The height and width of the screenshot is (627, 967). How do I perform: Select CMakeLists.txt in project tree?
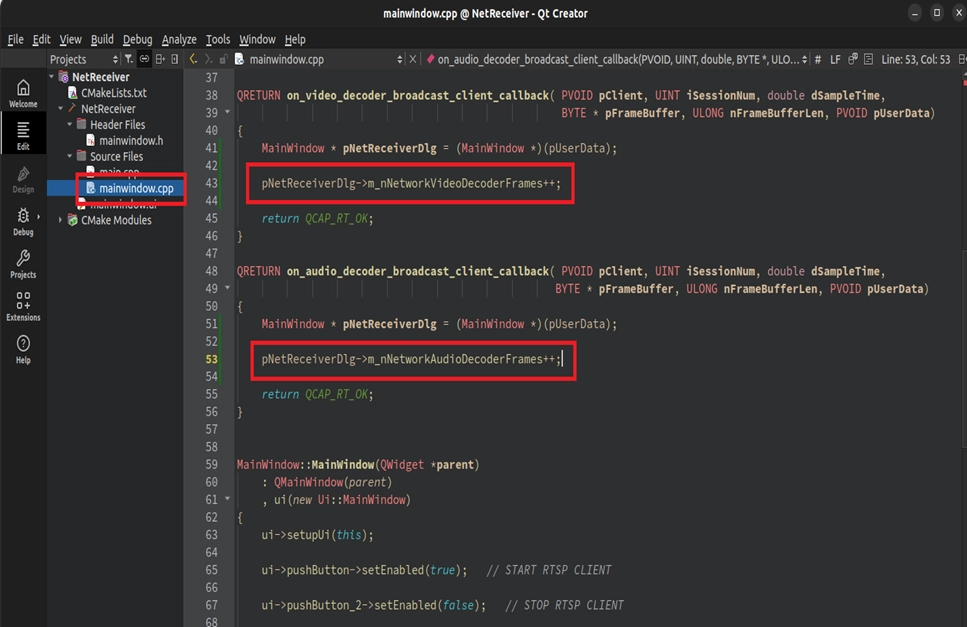tap(113, 93)
